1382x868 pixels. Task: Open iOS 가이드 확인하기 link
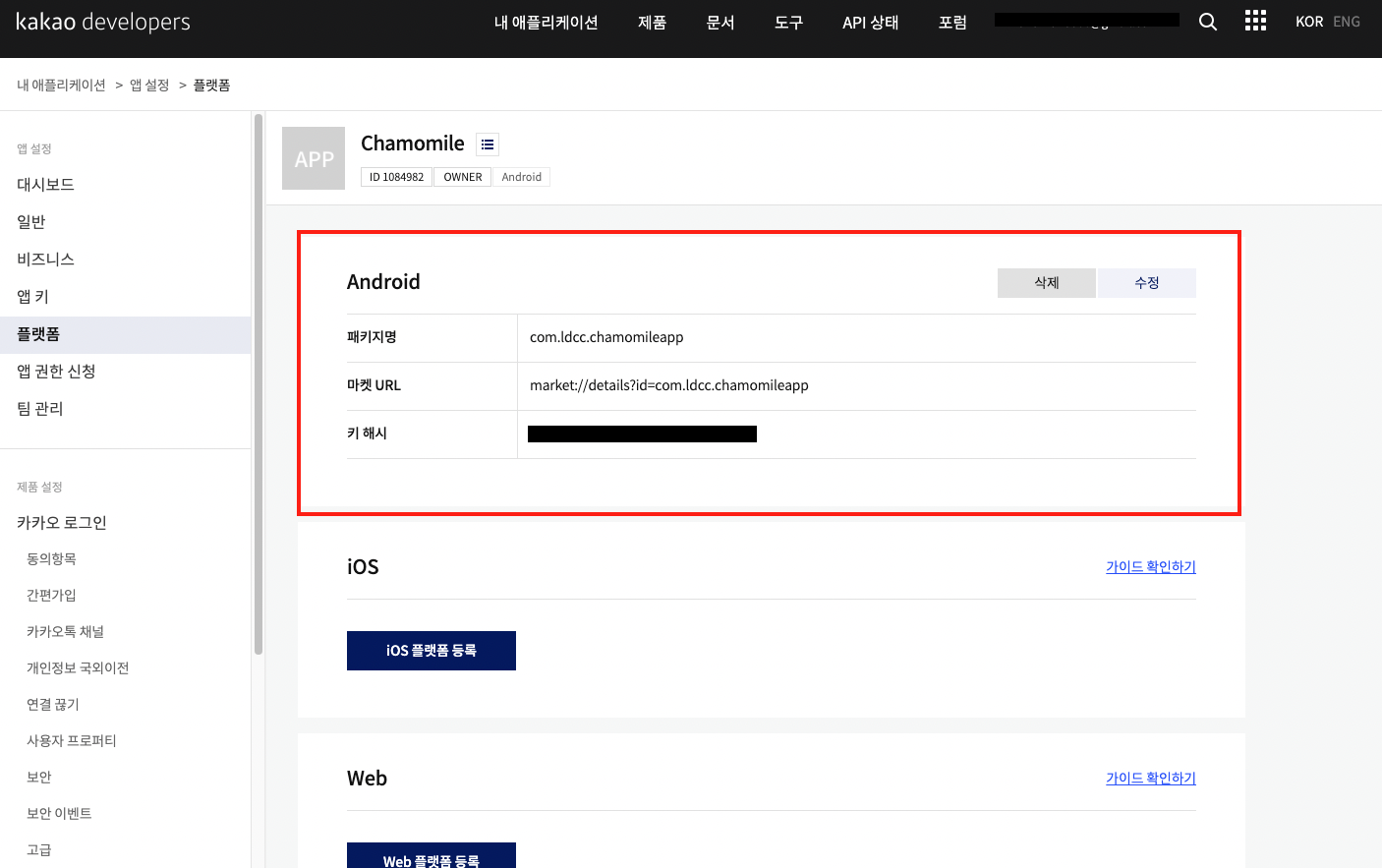click(1150, 567)
